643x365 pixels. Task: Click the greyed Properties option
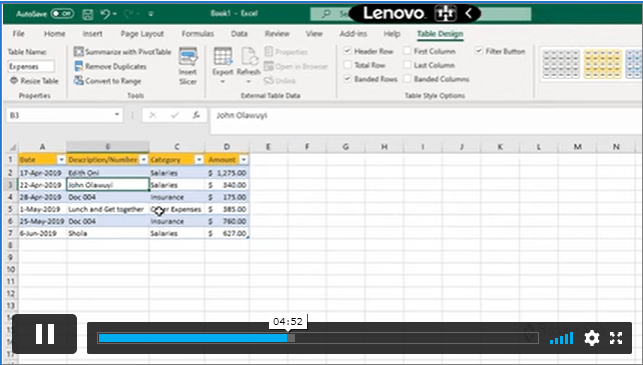pos(286,52)
